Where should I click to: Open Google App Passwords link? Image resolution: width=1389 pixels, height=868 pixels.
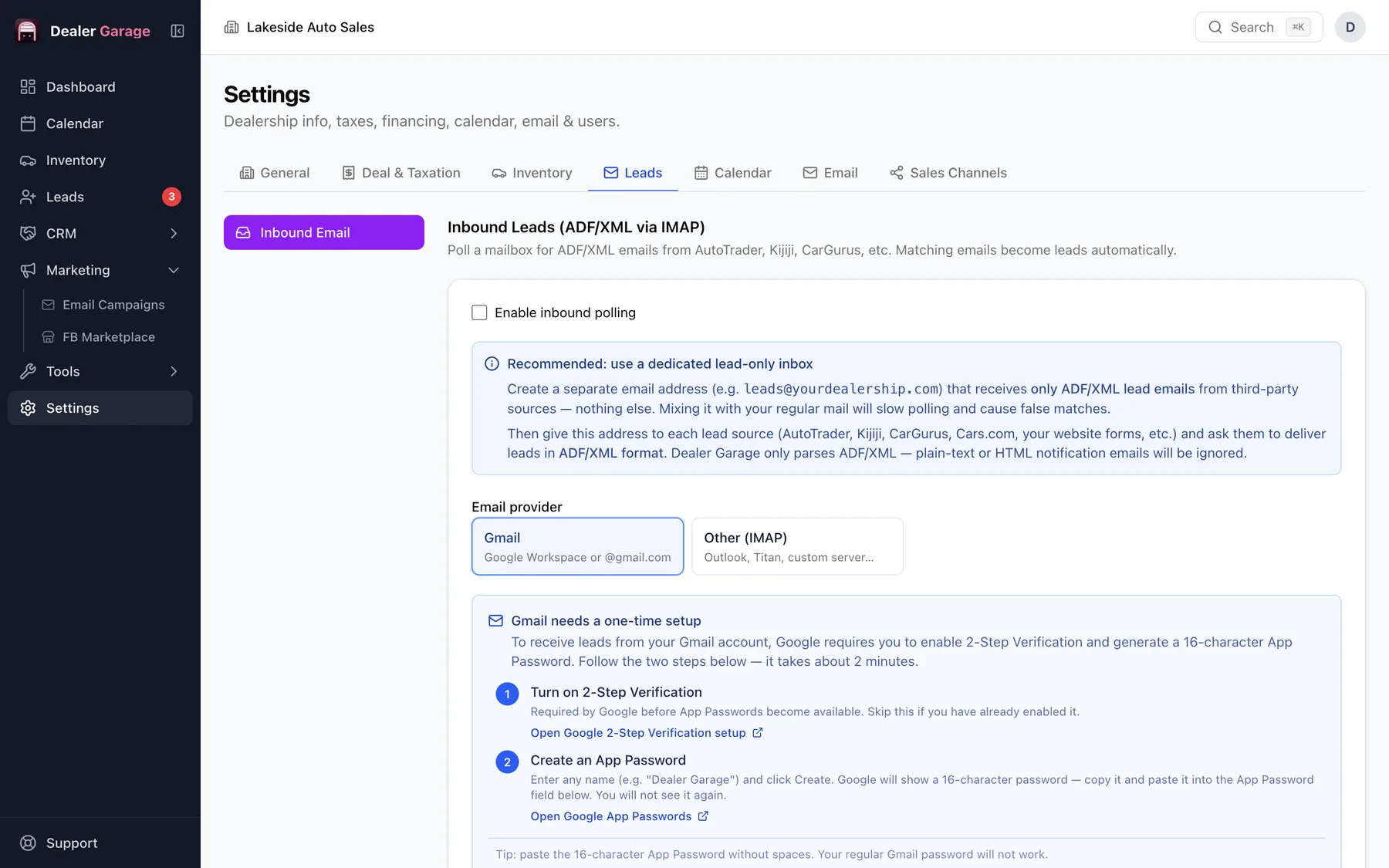(620, 816)
